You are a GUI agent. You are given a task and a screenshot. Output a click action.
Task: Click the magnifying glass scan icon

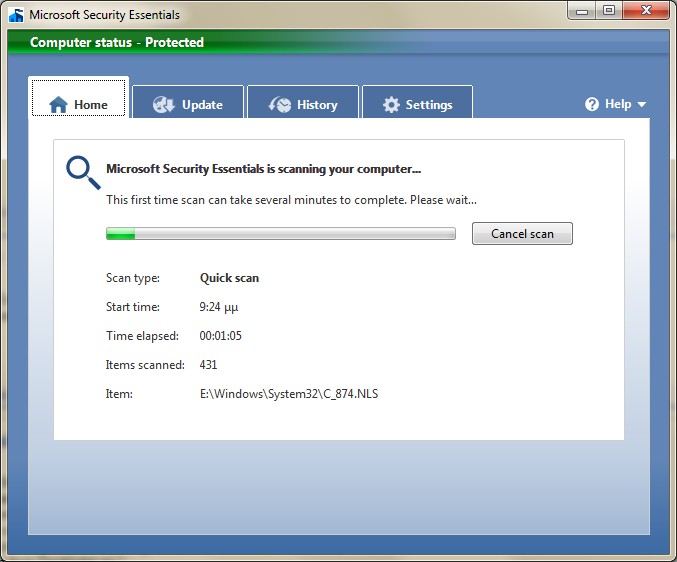[83, 173]
